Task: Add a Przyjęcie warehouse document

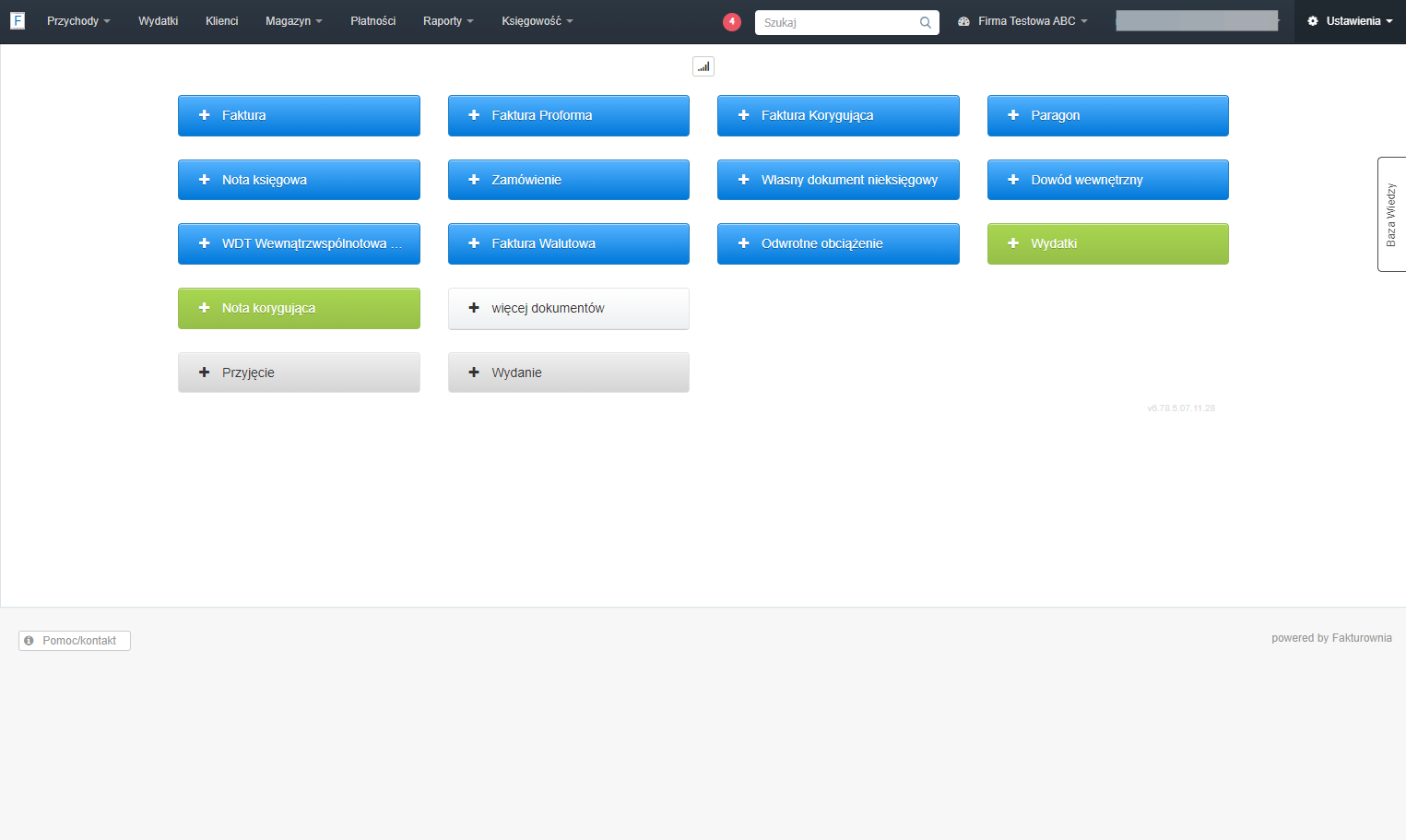Action: point(299,373)
